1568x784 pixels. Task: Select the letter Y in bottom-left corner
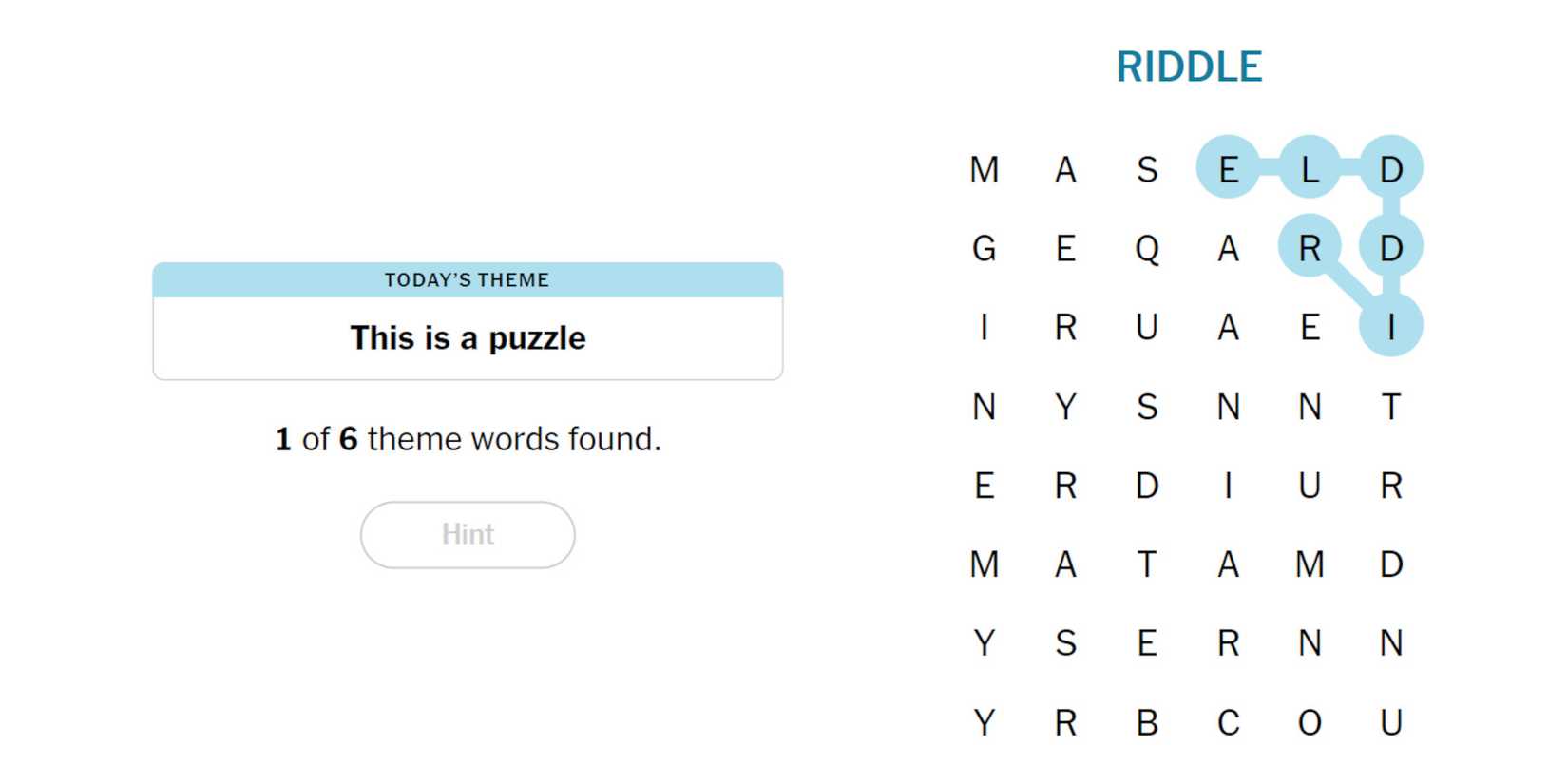[985, 723]
